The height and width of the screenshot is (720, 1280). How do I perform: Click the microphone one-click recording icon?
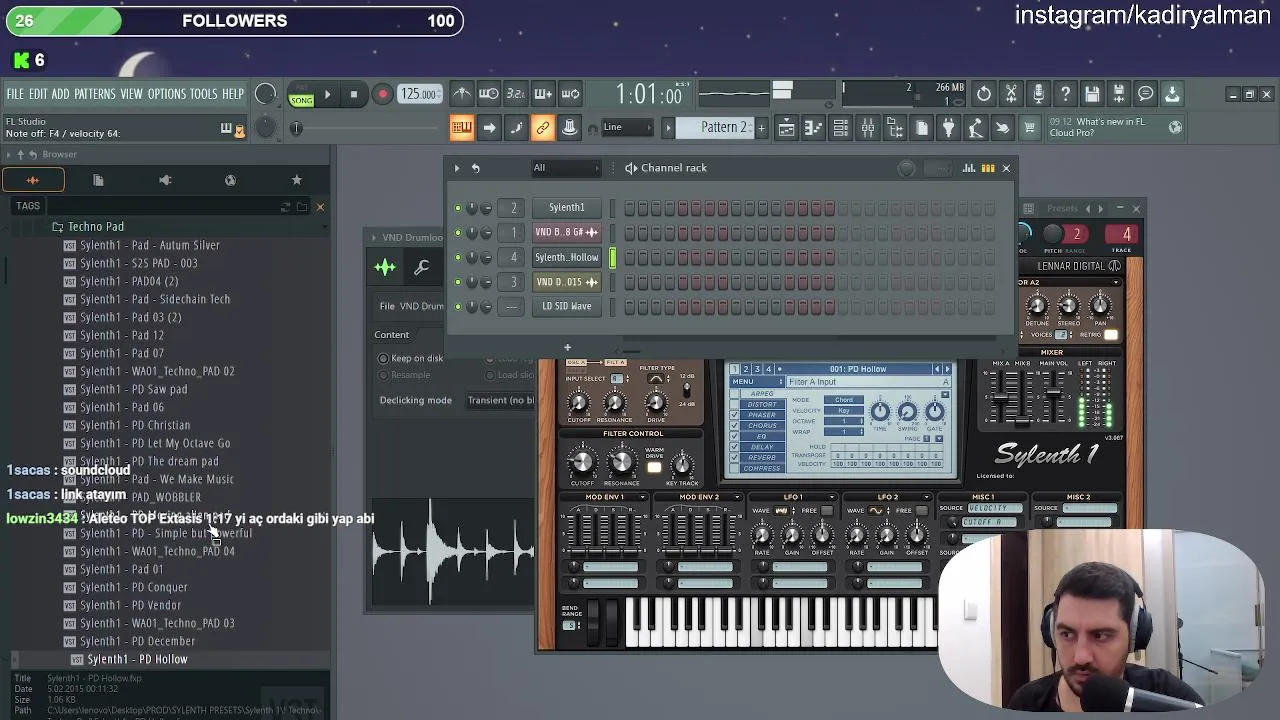pyautogui.click(x=1038, y=94)
